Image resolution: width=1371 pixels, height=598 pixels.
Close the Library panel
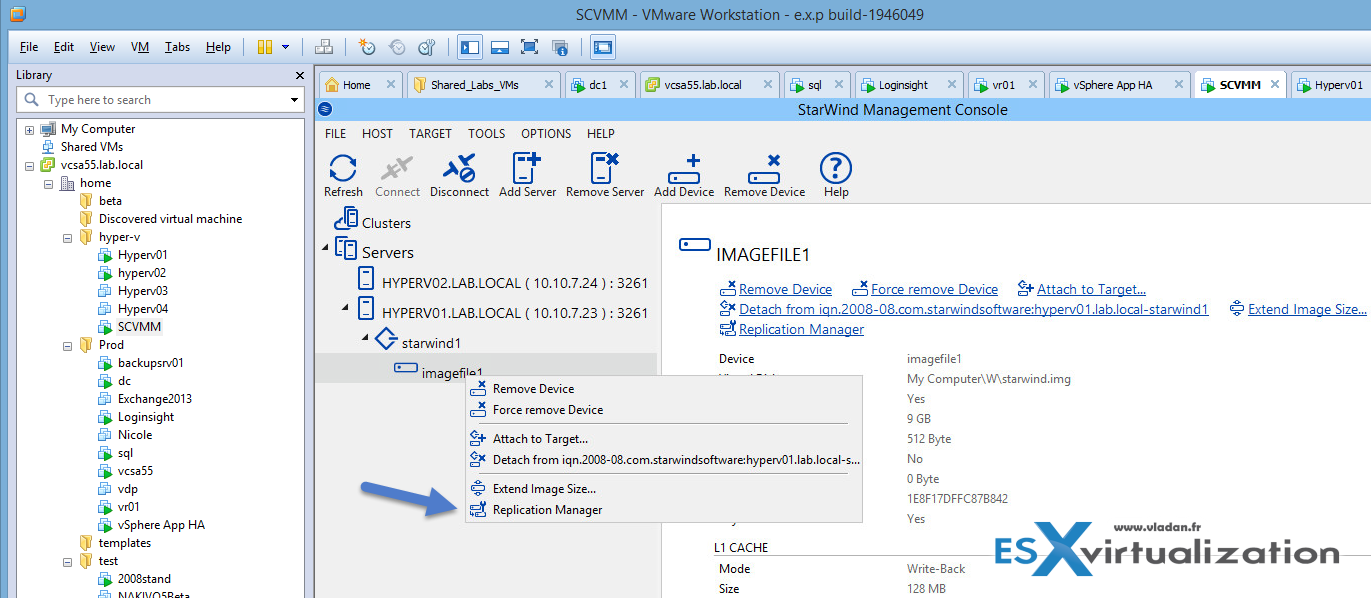click(299, 75)
